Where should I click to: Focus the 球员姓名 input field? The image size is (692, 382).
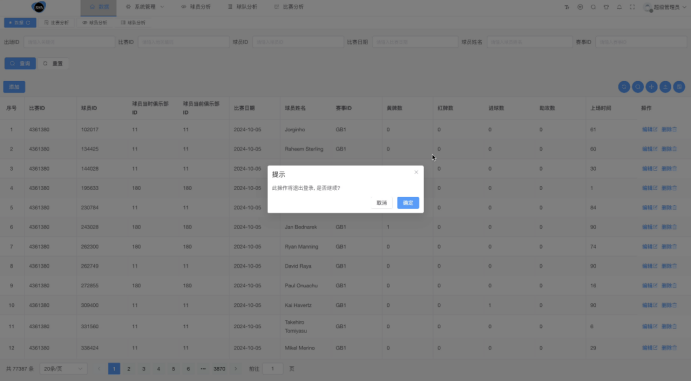[x=530, y=42]
